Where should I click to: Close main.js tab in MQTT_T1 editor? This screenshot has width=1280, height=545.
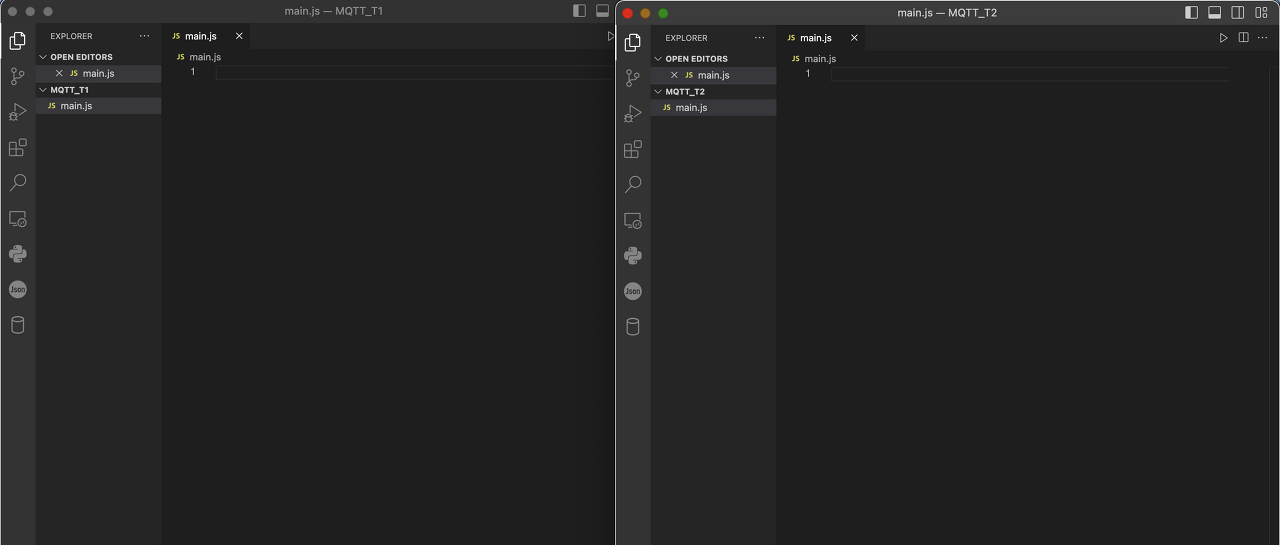click(x=239, y=36)
